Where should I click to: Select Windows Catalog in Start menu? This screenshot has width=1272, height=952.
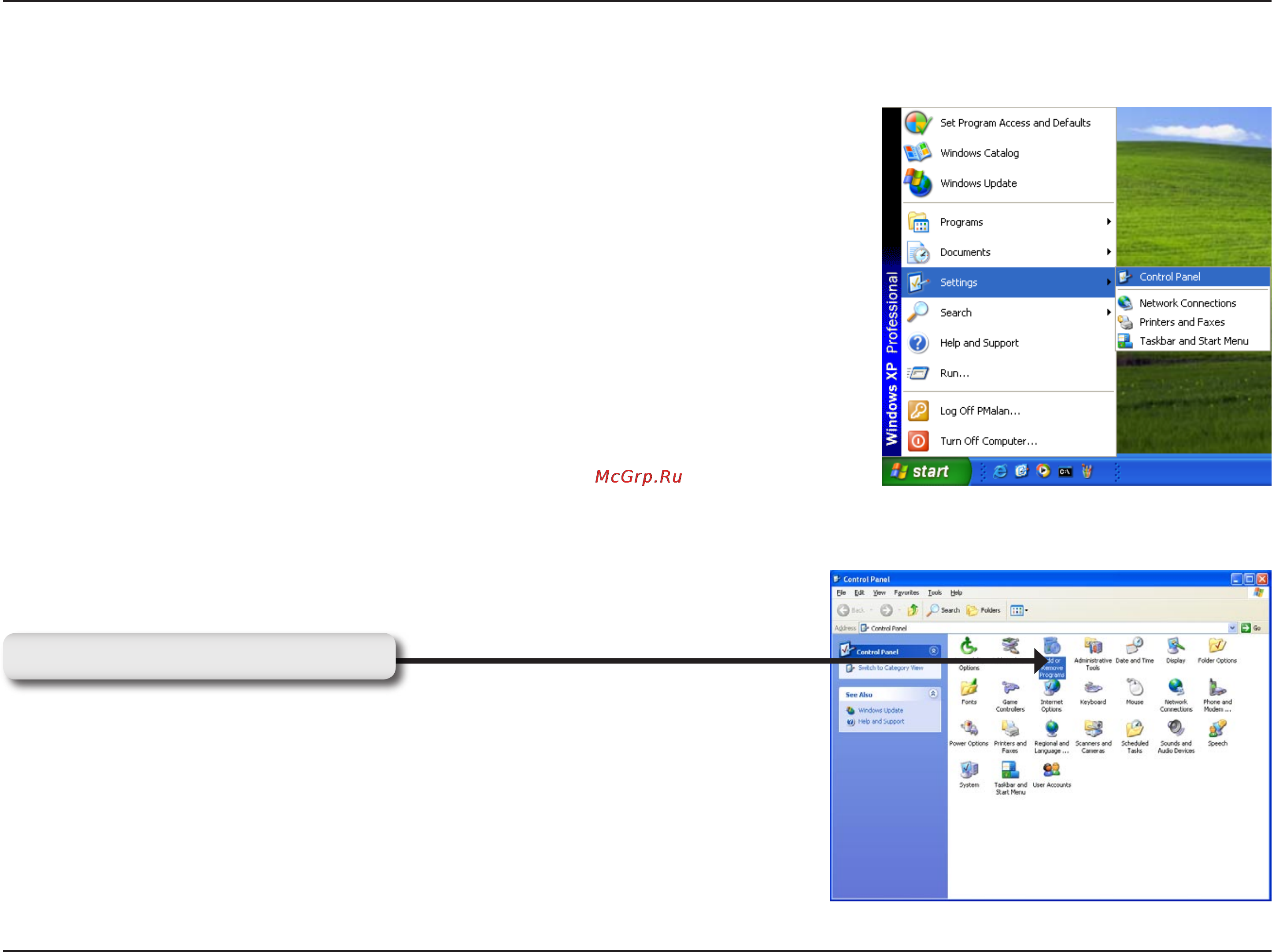pos(1009,153)
